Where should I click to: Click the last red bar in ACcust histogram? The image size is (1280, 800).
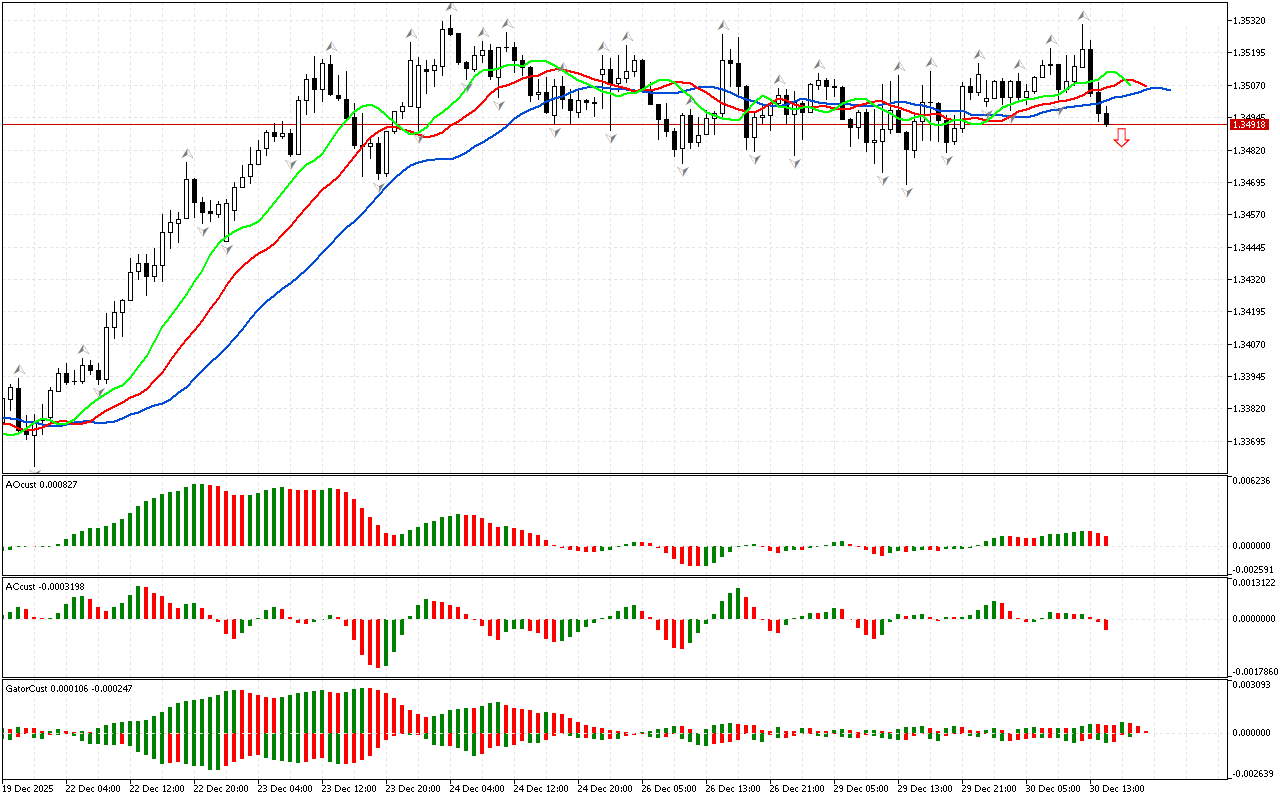coord(1106,624)
